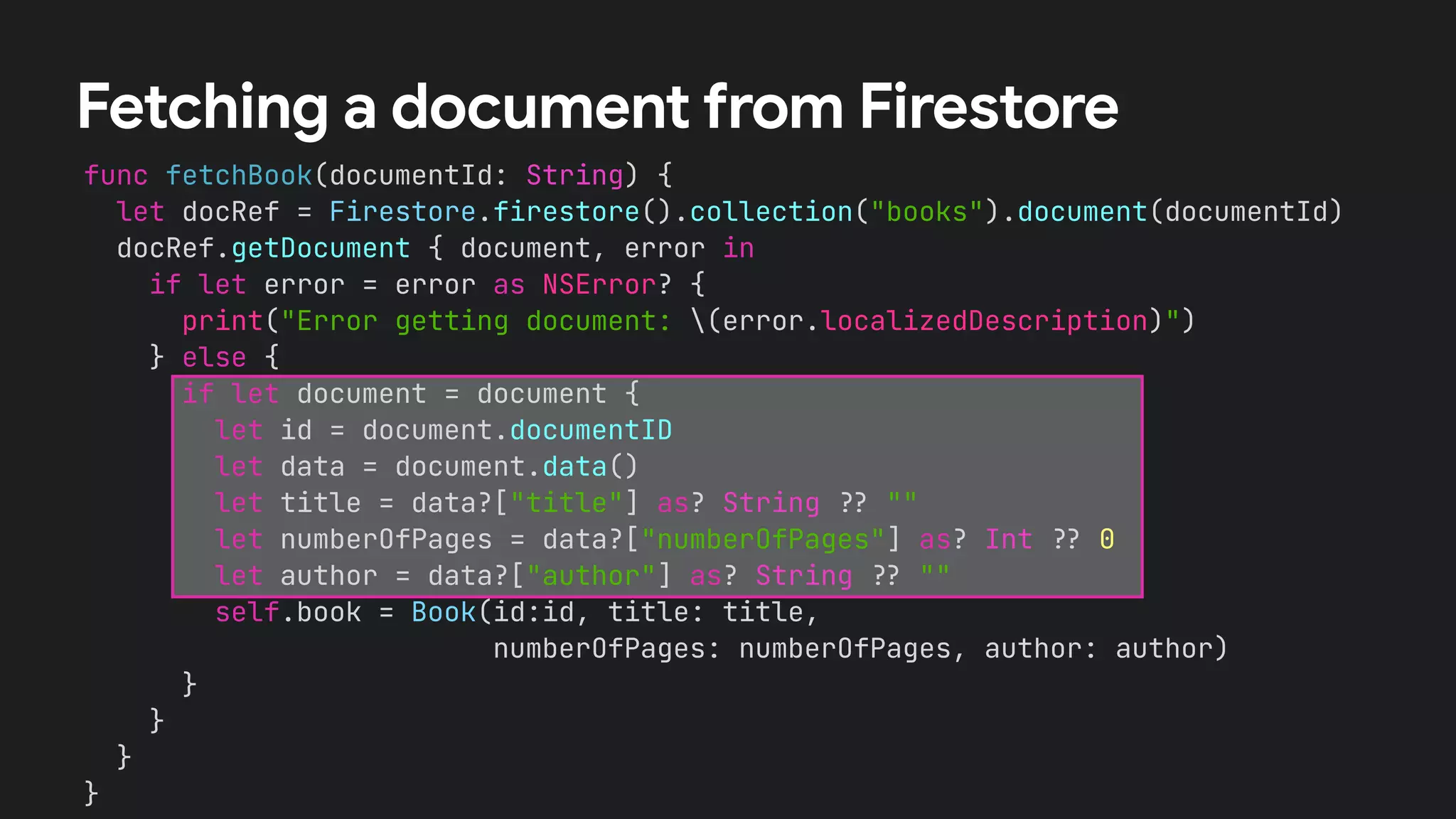Click the slide title 'Fetching a document from Firestore'
This screenshot has height=819, width=1456.
point(597,108)
